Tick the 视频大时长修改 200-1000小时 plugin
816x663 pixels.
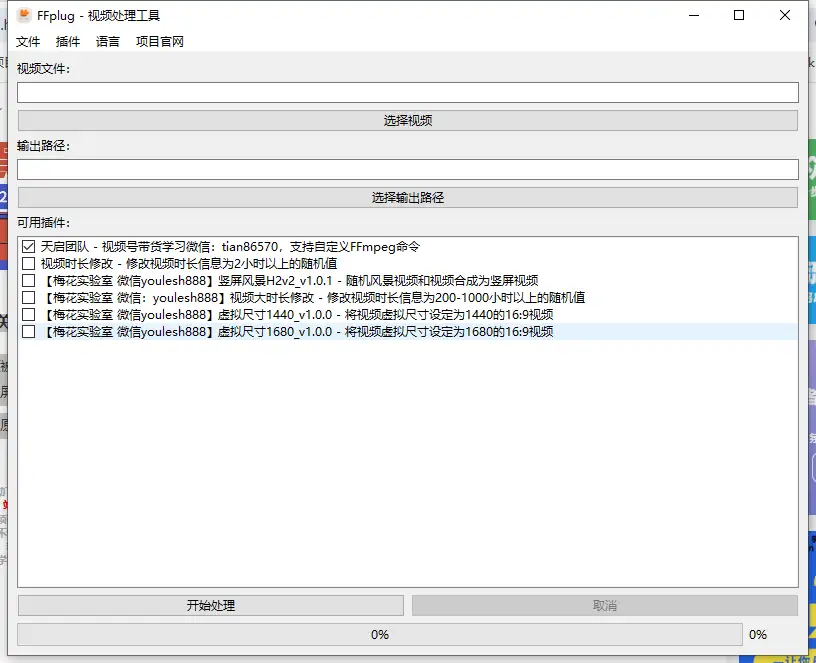click(29, 298)
